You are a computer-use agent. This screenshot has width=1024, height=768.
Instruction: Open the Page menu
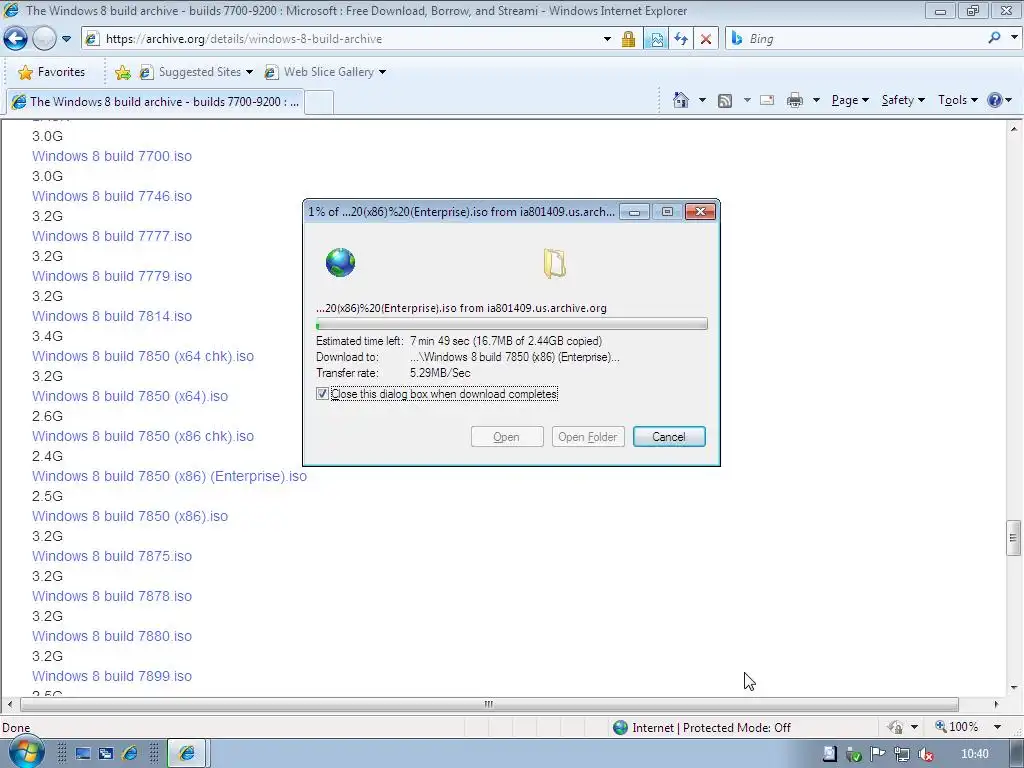coord(850,100)
